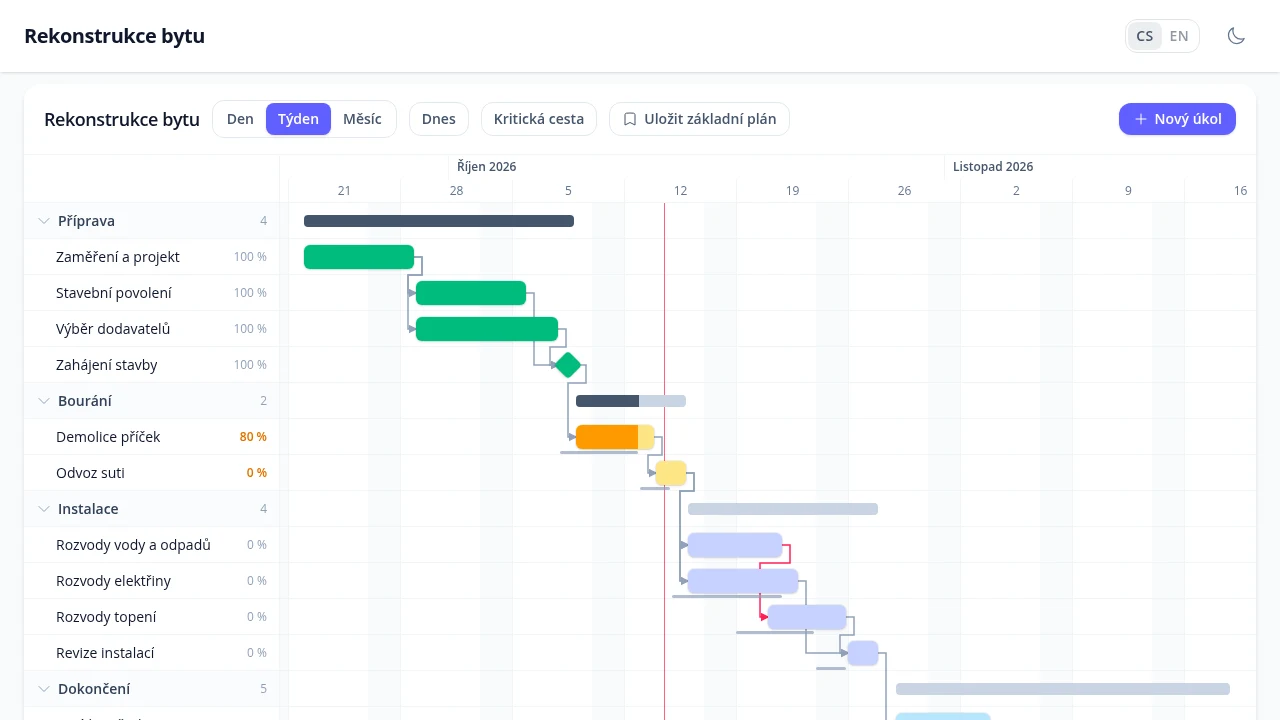Select the Rozvody vody a odpadů bar
This screenshot has height=720, width=1280.
[x=735, y=545]
